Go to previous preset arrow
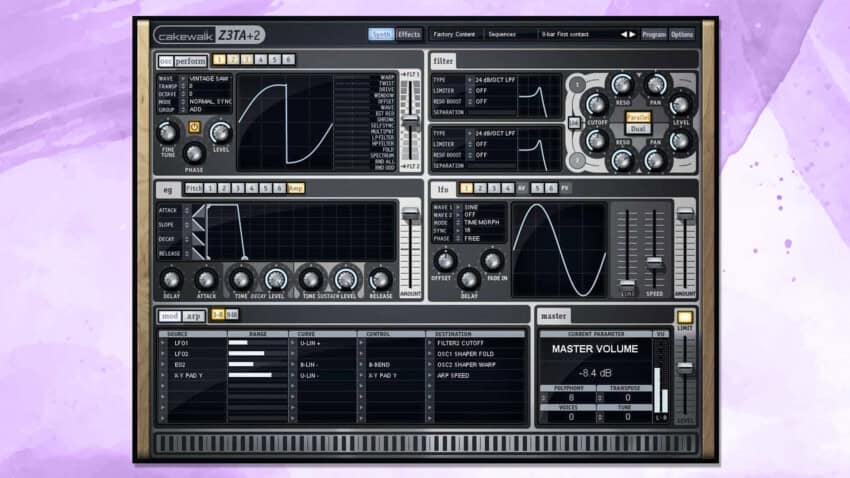This screenshot has width=850, height=478. 623,34
